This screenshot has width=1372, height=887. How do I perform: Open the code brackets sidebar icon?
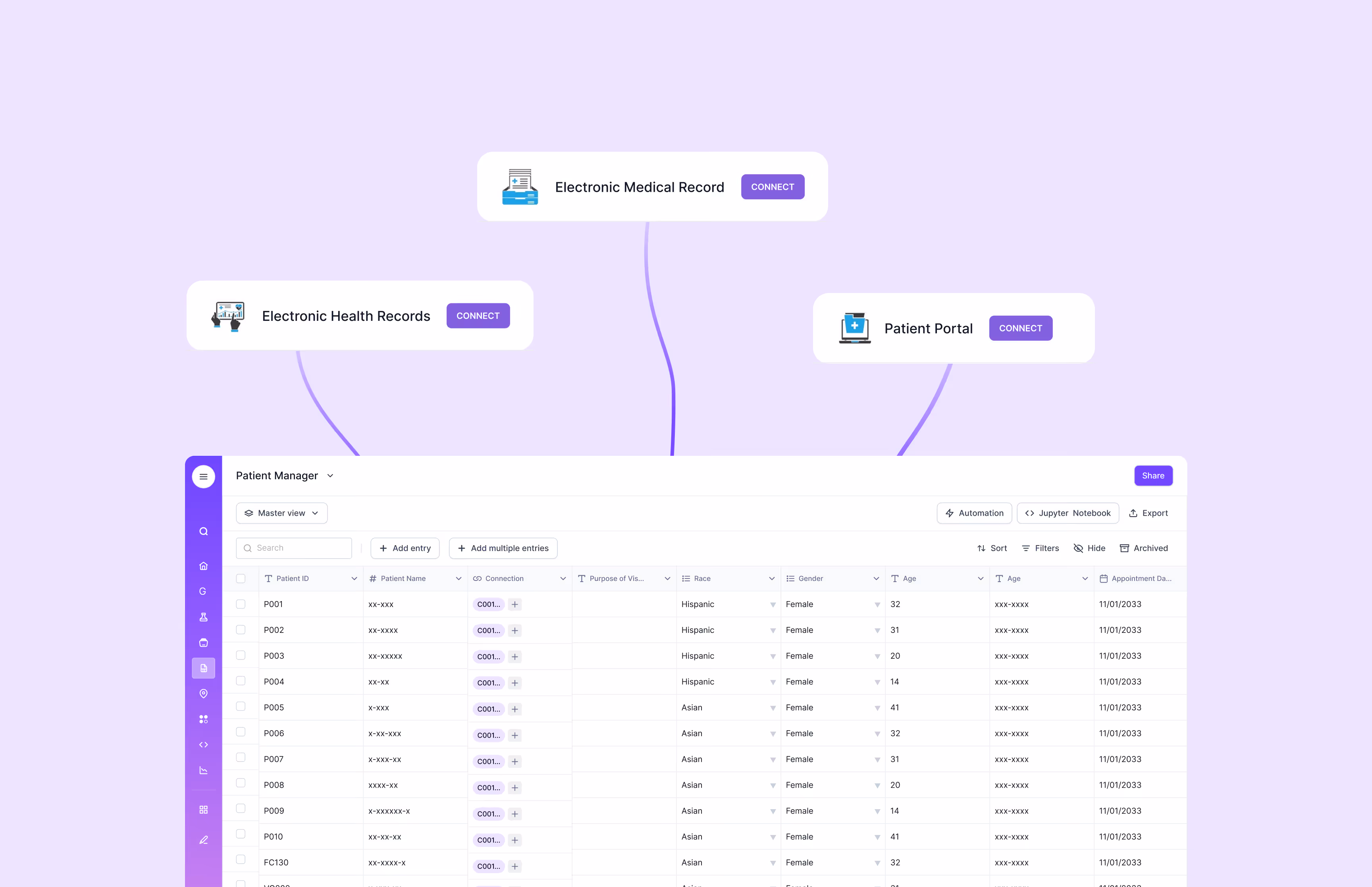point(203,745)
